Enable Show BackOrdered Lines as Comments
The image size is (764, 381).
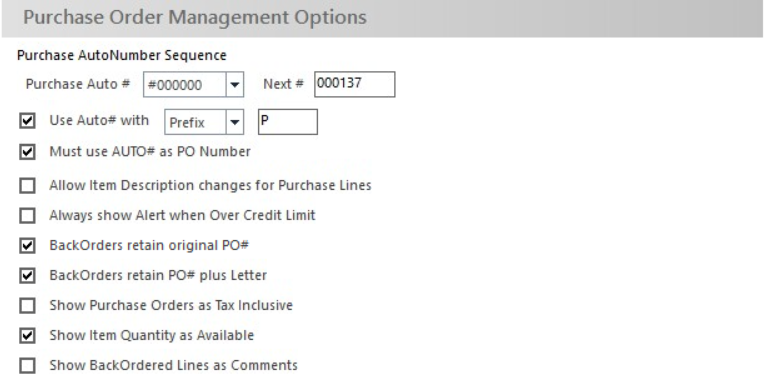pos(27,365)
